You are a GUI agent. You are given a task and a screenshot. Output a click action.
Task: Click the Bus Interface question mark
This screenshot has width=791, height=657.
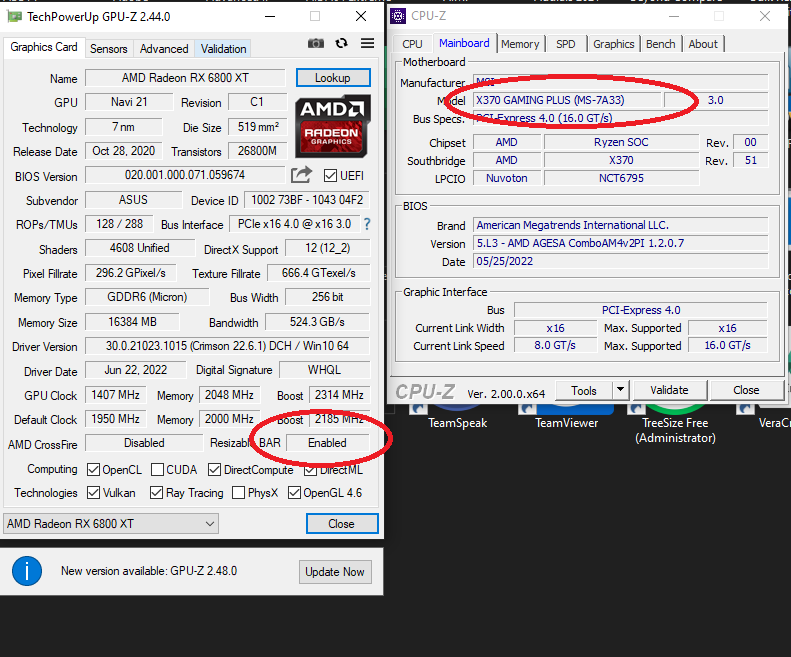[x=367, y=224]
